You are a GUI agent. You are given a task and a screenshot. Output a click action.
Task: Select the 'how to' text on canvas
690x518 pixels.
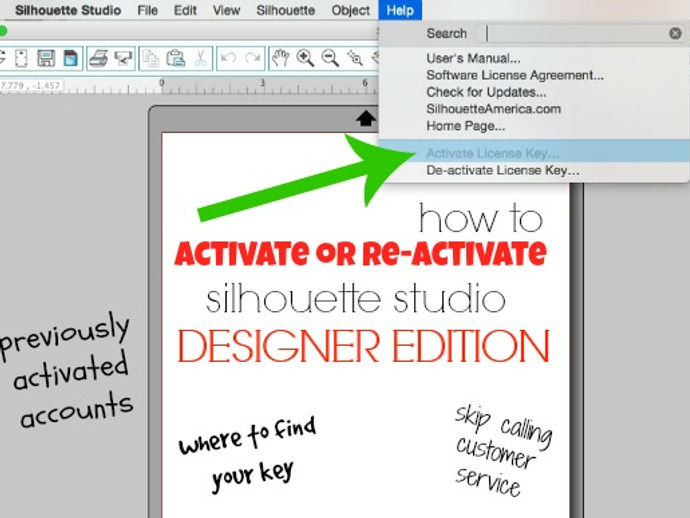click(481, 218)
